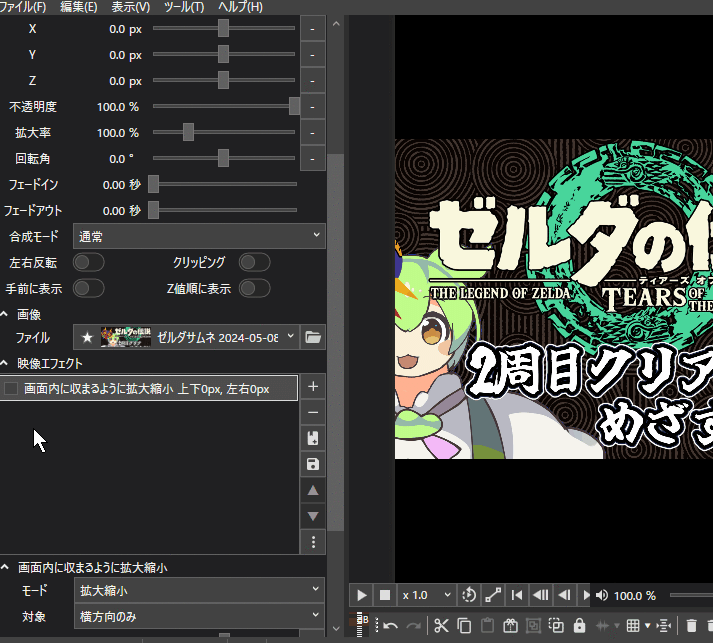
Task: Click the animation button beside Z slider
Action: point(312,80)
